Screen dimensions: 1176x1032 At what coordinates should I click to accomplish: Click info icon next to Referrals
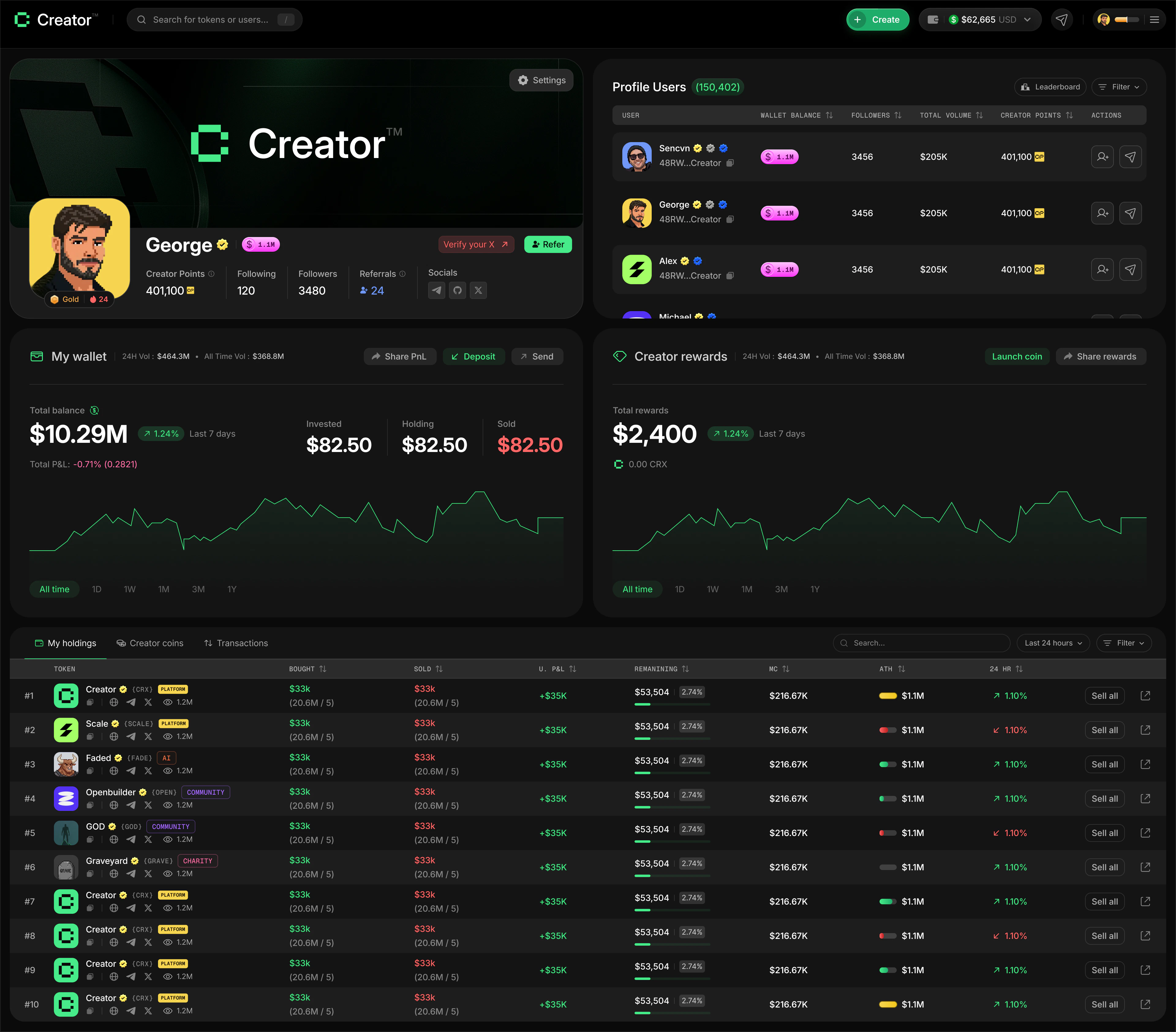click(x=402, y=274)
